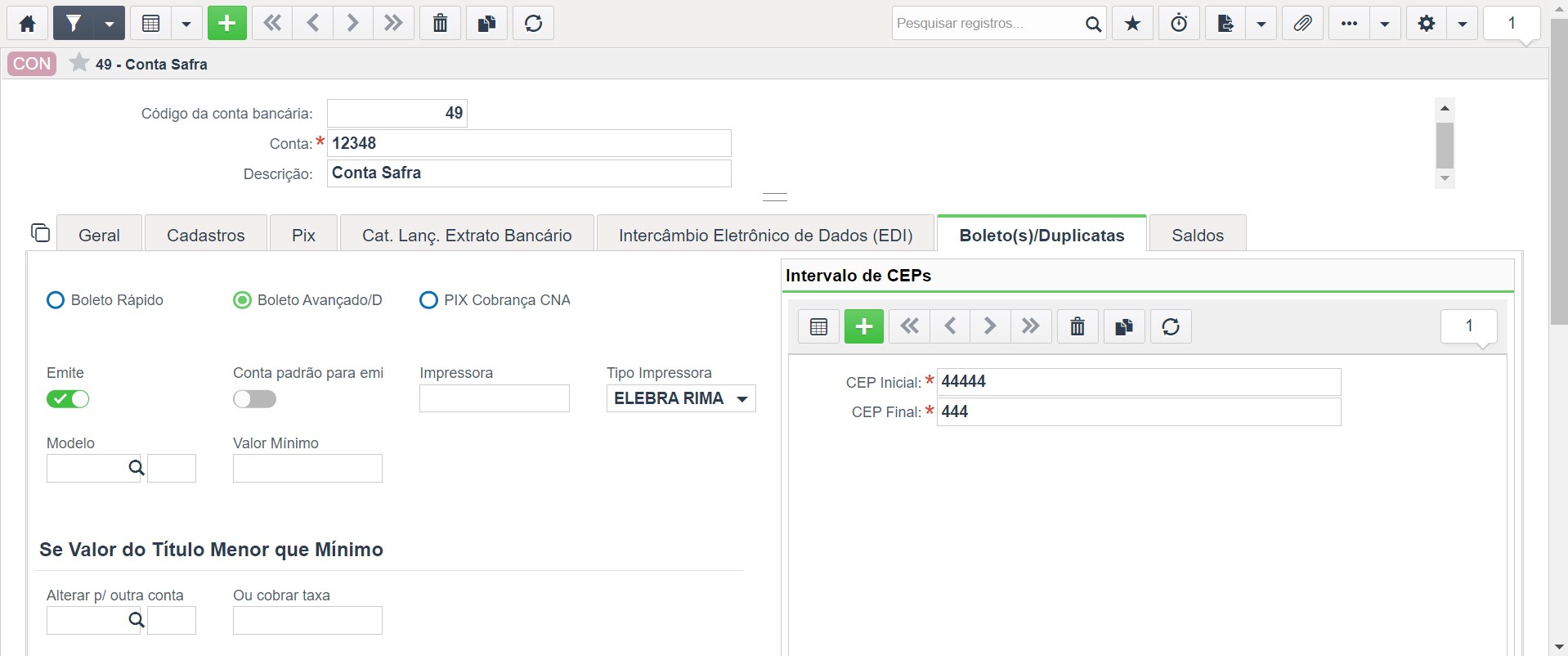Open Cat. Lanç. Extrato Bancário tab

click(467, 235)
